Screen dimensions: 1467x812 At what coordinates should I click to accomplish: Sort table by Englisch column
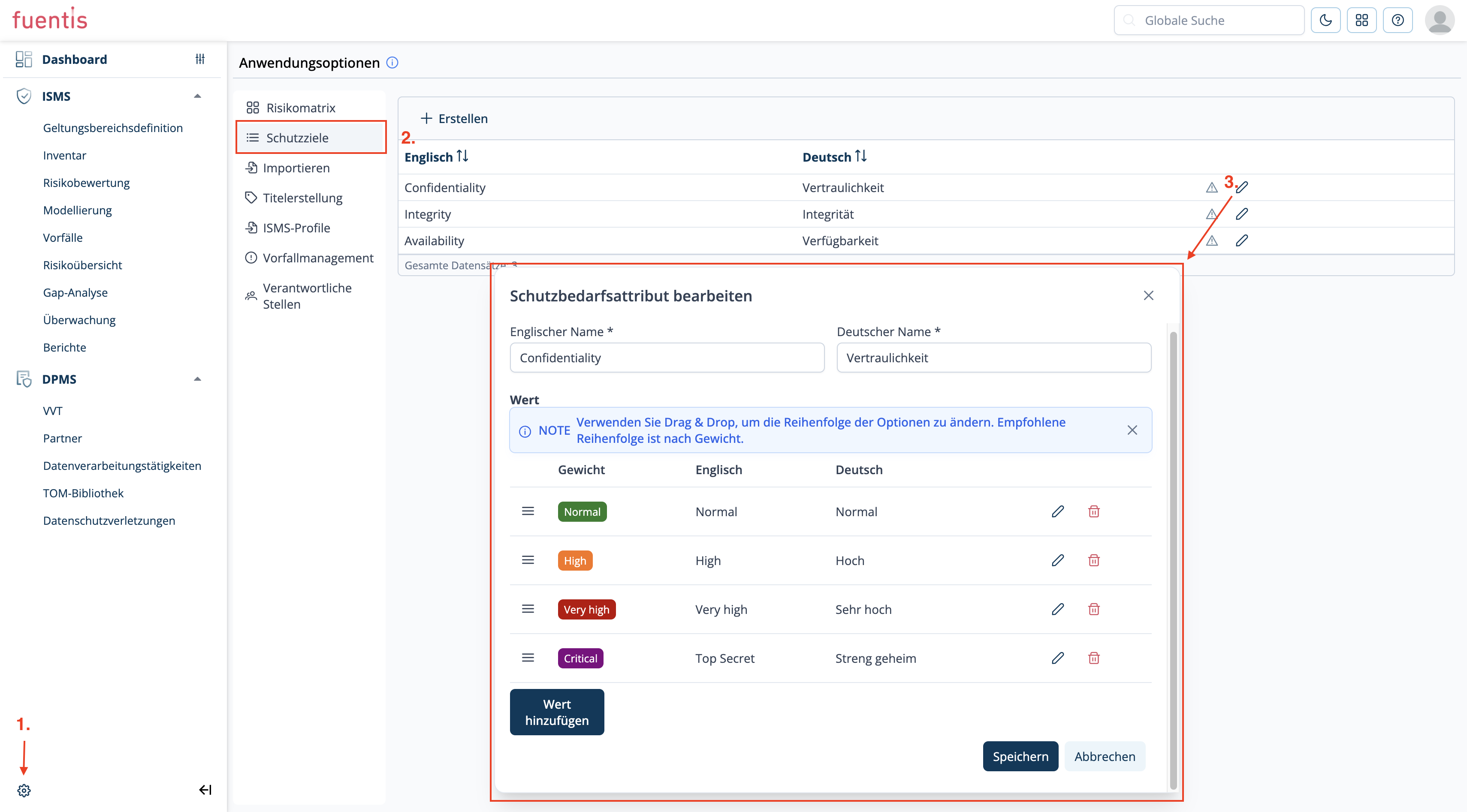462,156
